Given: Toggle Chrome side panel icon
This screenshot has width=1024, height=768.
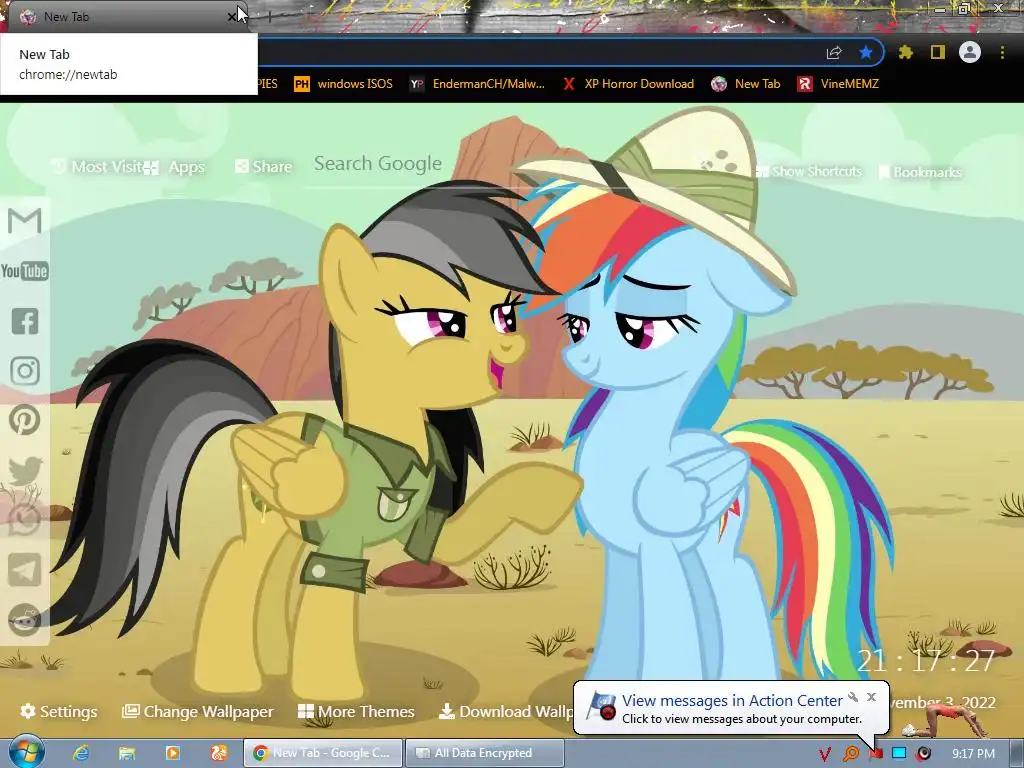Looking at the screenshot, I should pyautogui.click(x=938, y=52).
